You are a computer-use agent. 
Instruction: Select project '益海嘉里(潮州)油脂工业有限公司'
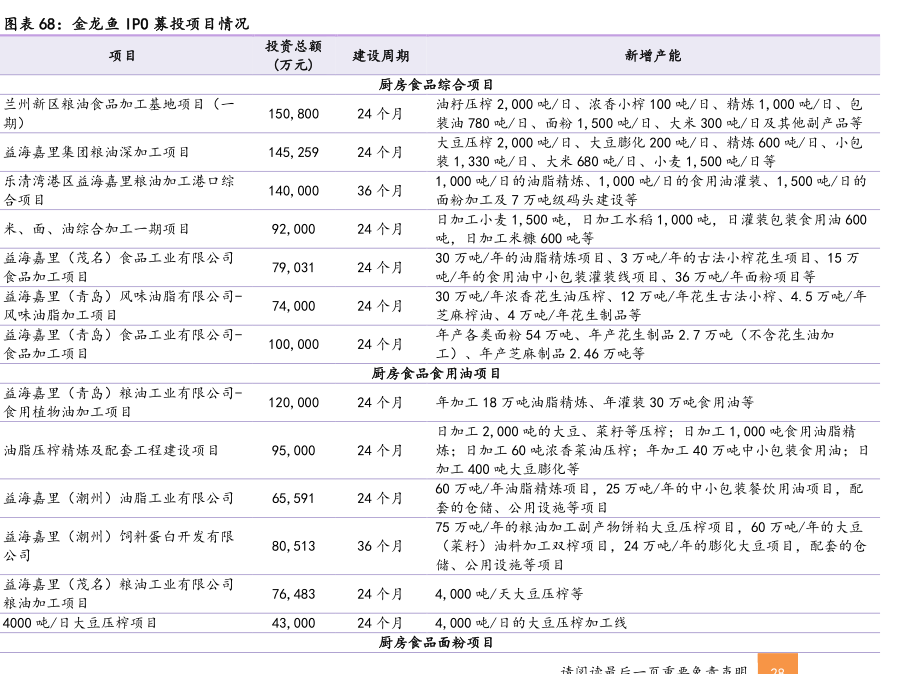pyautogui.click(x=119, y=498)
